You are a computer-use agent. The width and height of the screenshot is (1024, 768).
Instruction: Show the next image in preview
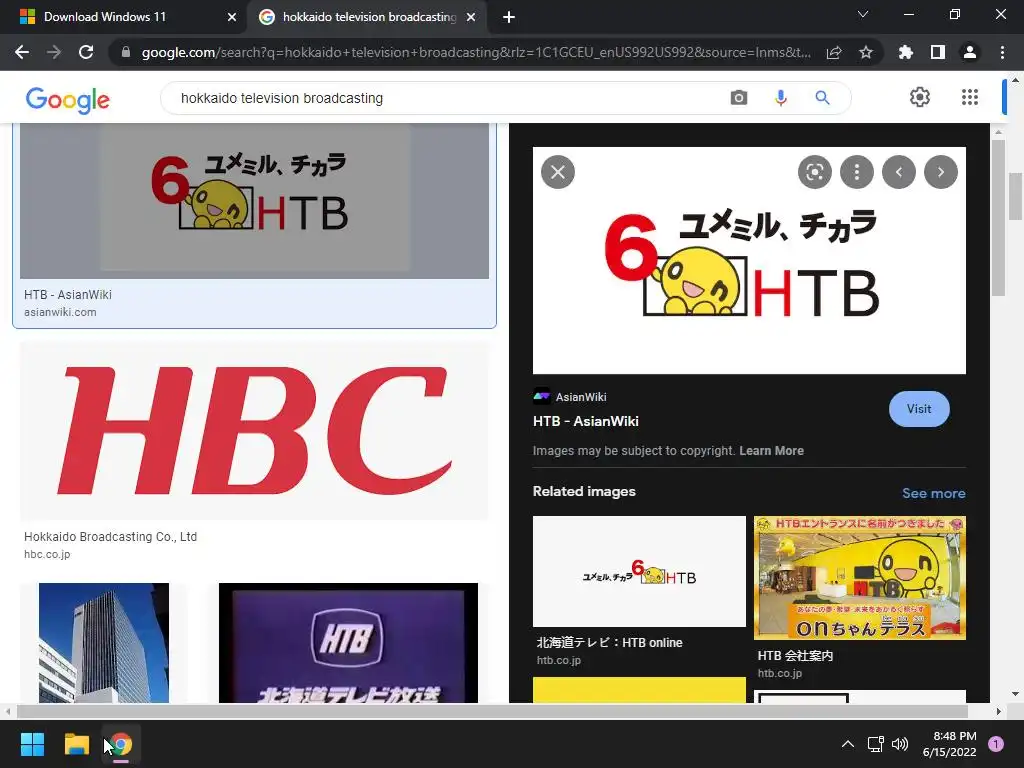[940, 172]
